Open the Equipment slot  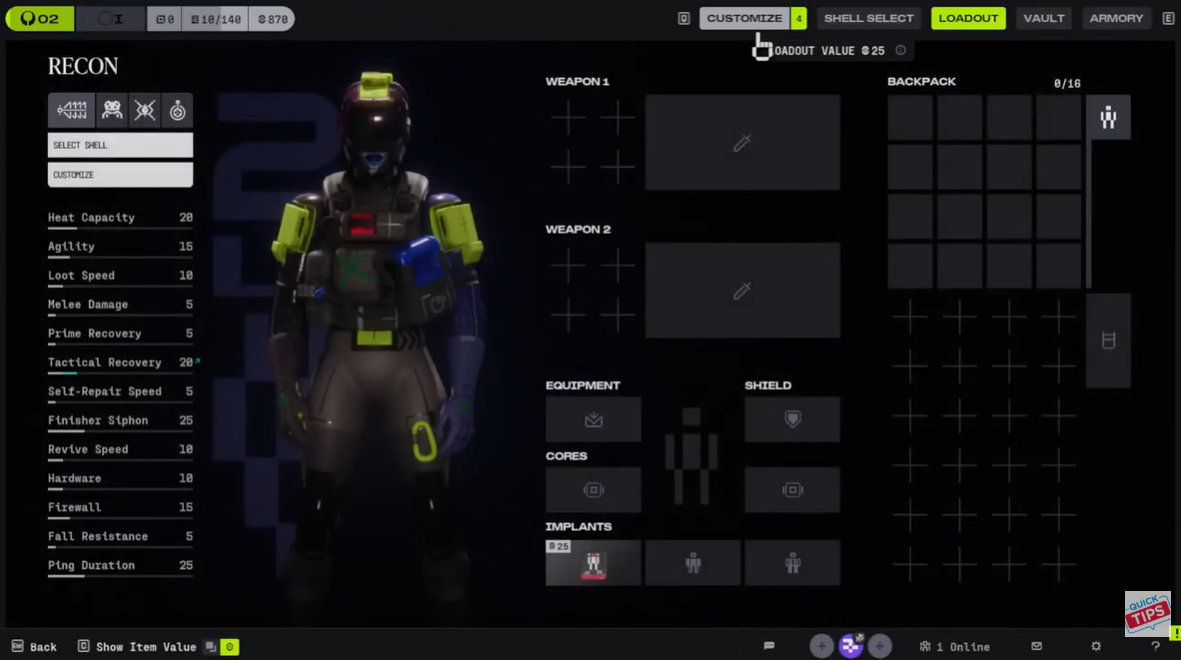(x=593, y=420)
